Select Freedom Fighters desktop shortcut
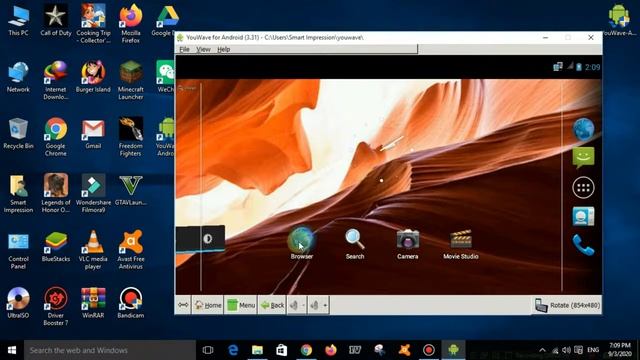The width and height of the screenshot is (640, 360). (x=131, y=137)
